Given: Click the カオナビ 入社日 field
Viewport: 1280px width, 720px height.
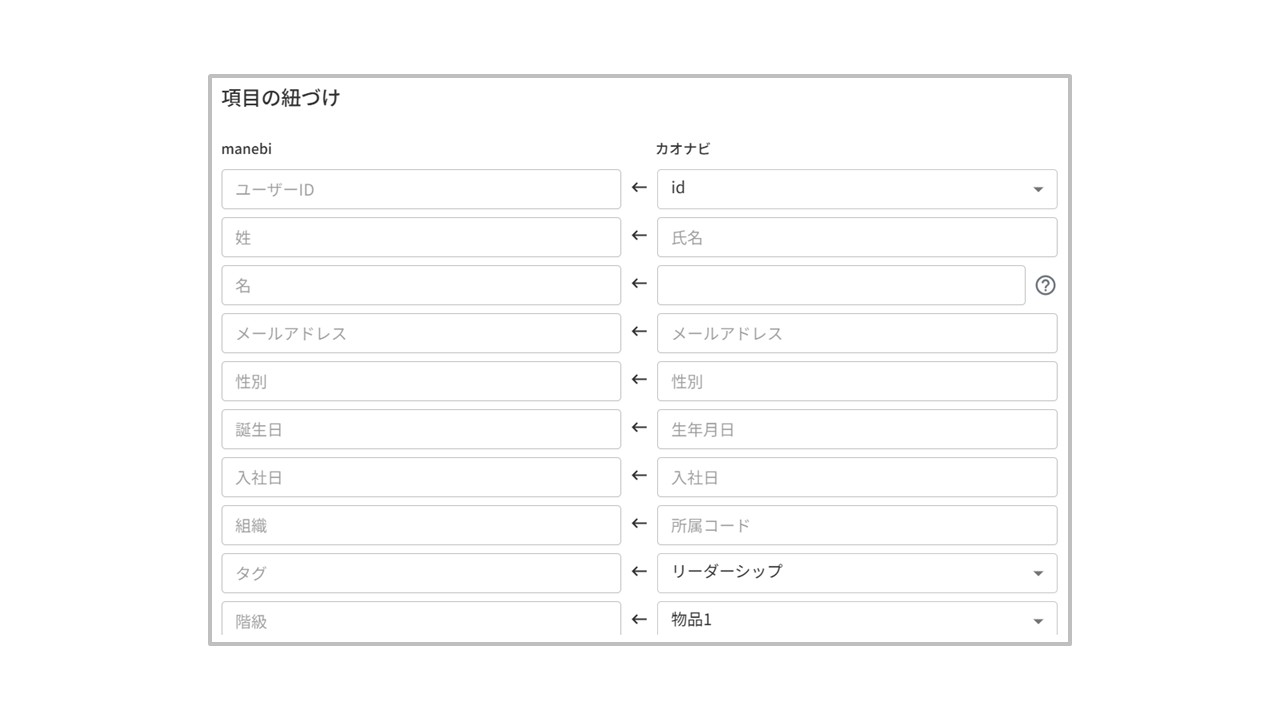Looking at the screenshot, I should pyautogui.click(x=857, y=477).
